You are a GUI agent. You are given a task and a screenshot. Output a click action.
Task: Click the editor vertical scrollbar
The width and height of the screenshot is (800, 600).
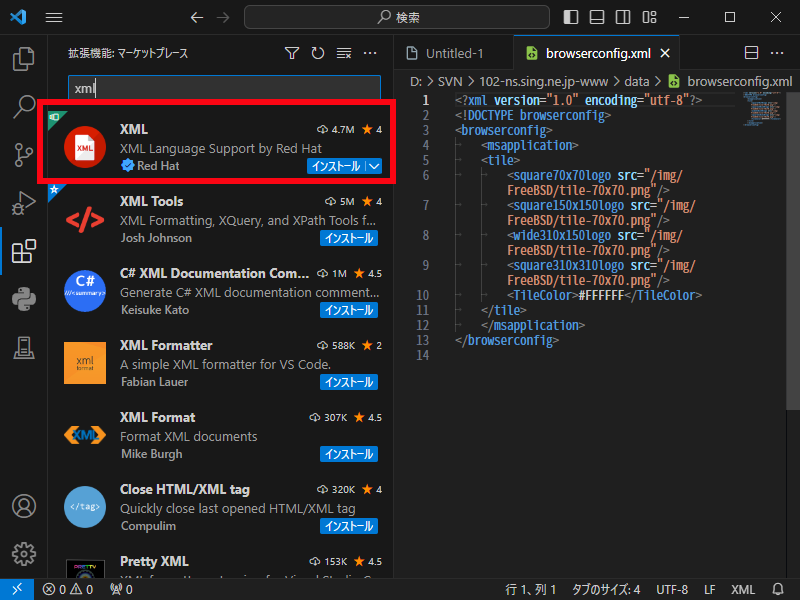click(x=792, y=251)
